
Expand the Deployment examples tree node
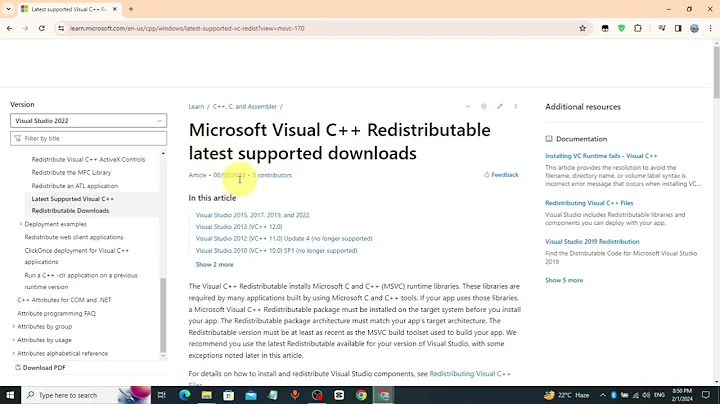[x=21, y=224]
